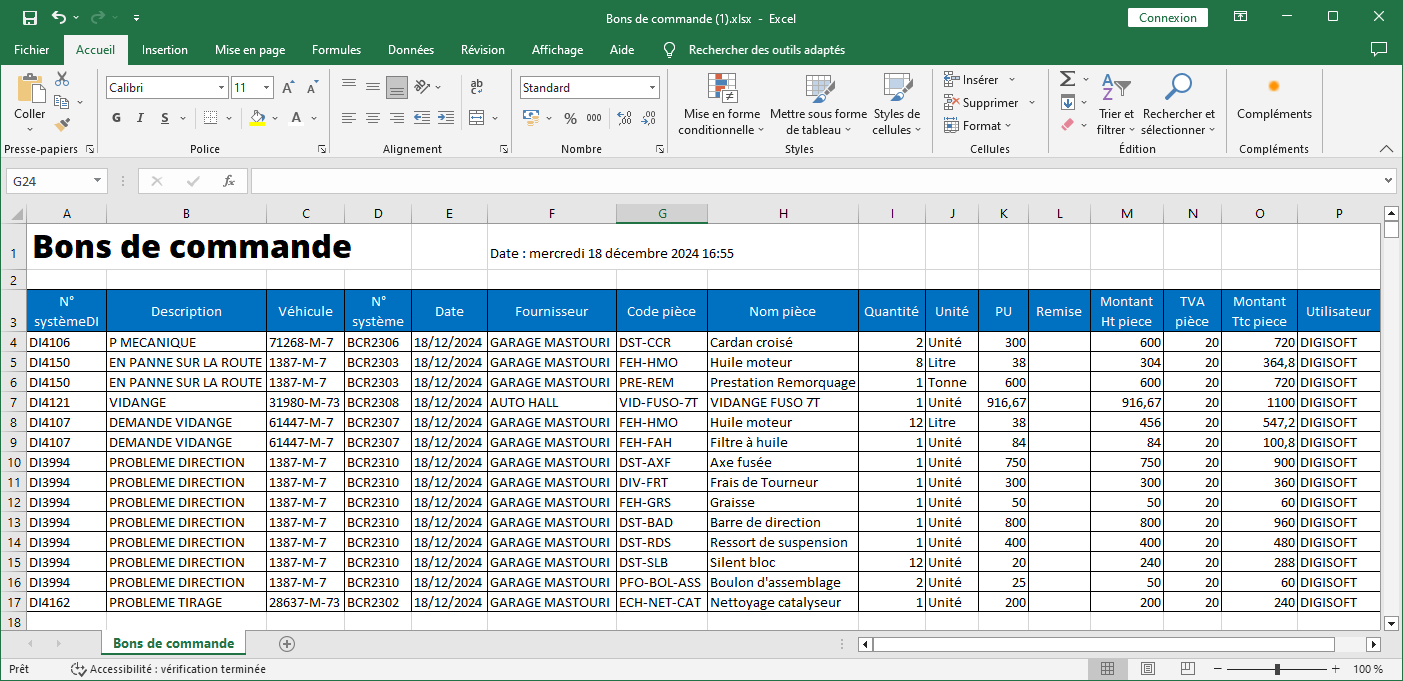
Task: Click the Undo arrow icon
Action: 59,18
